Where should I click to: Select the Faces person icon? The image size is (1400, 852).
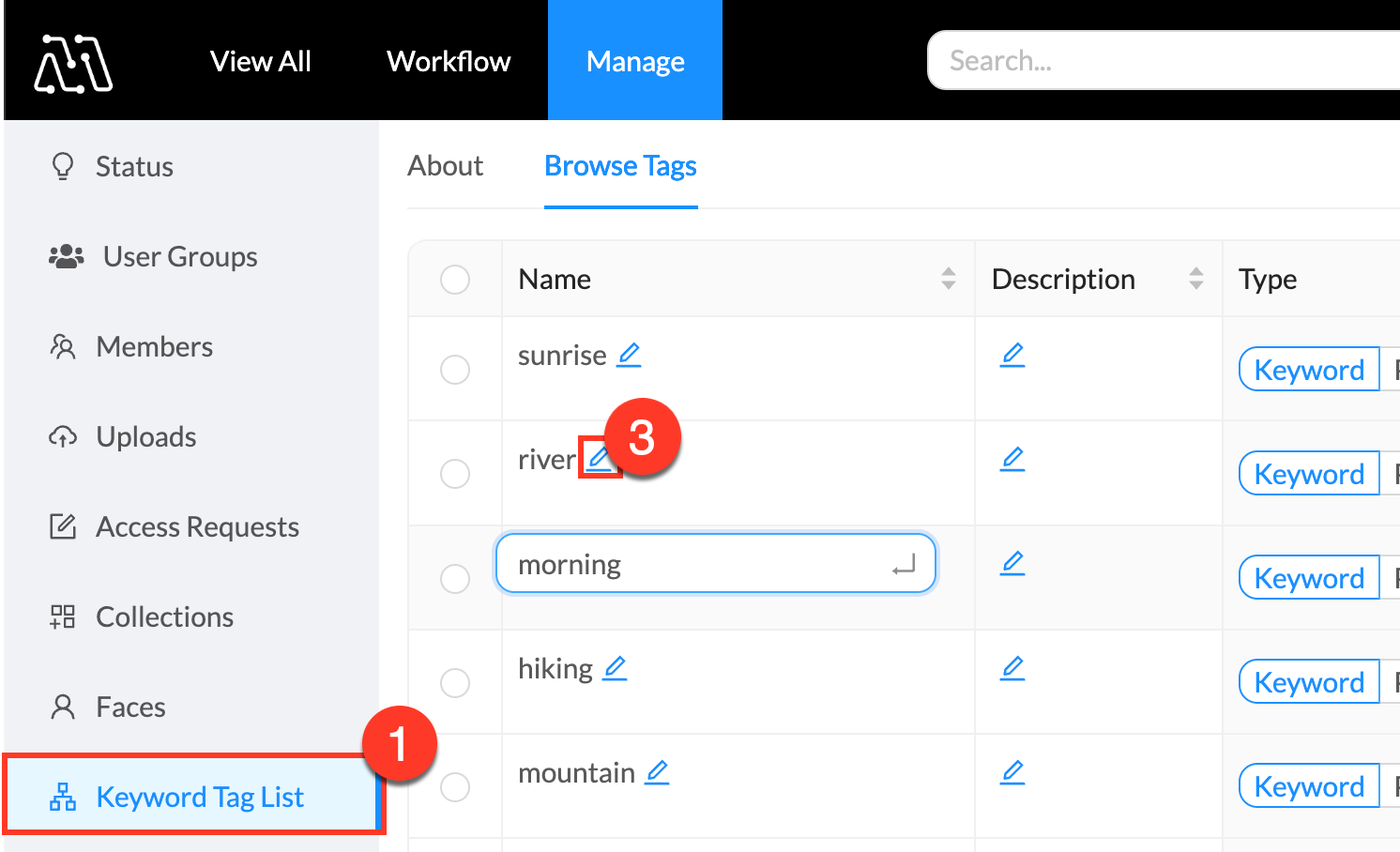(62, 706)
